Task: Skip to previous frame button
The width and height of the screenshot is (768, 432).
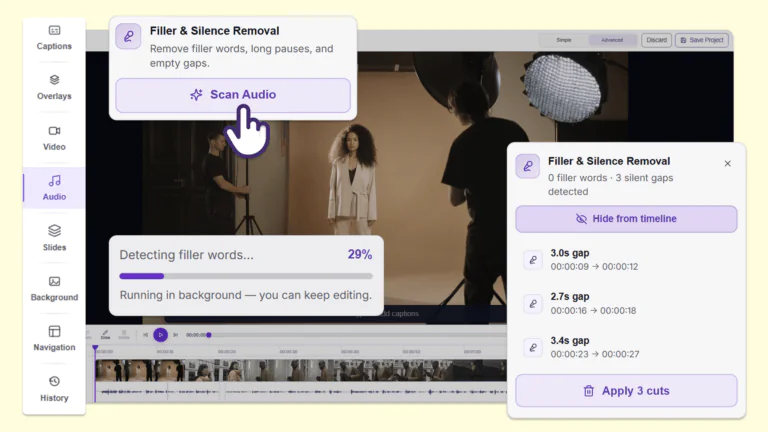Action: click(145, 335)
